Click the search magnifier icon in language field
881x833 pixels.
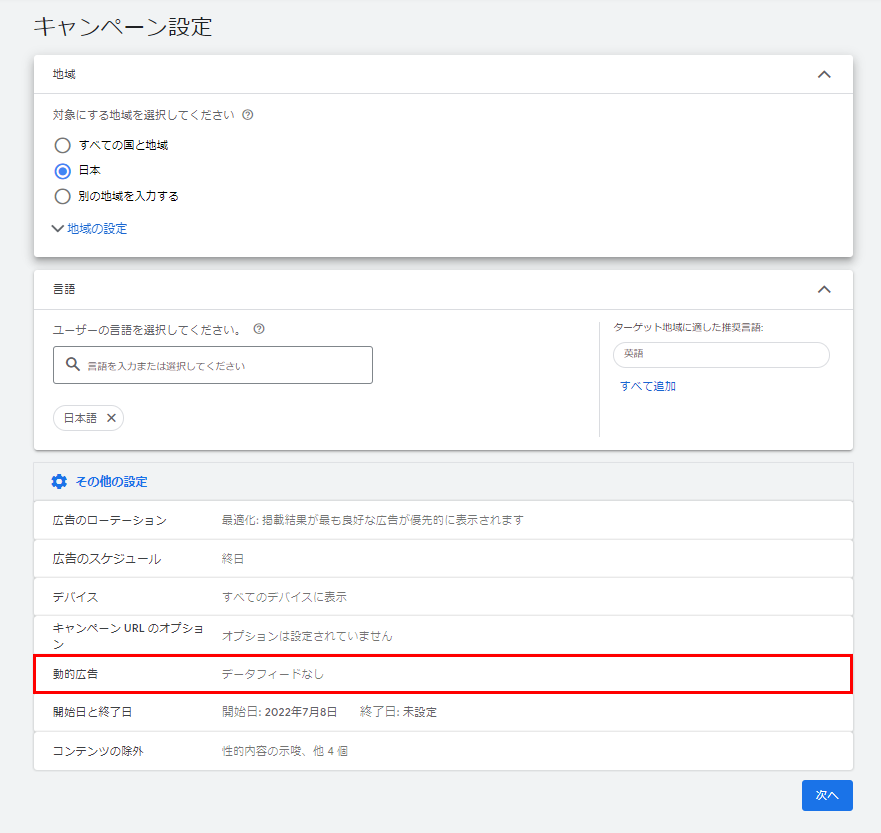tap(73, 365)
